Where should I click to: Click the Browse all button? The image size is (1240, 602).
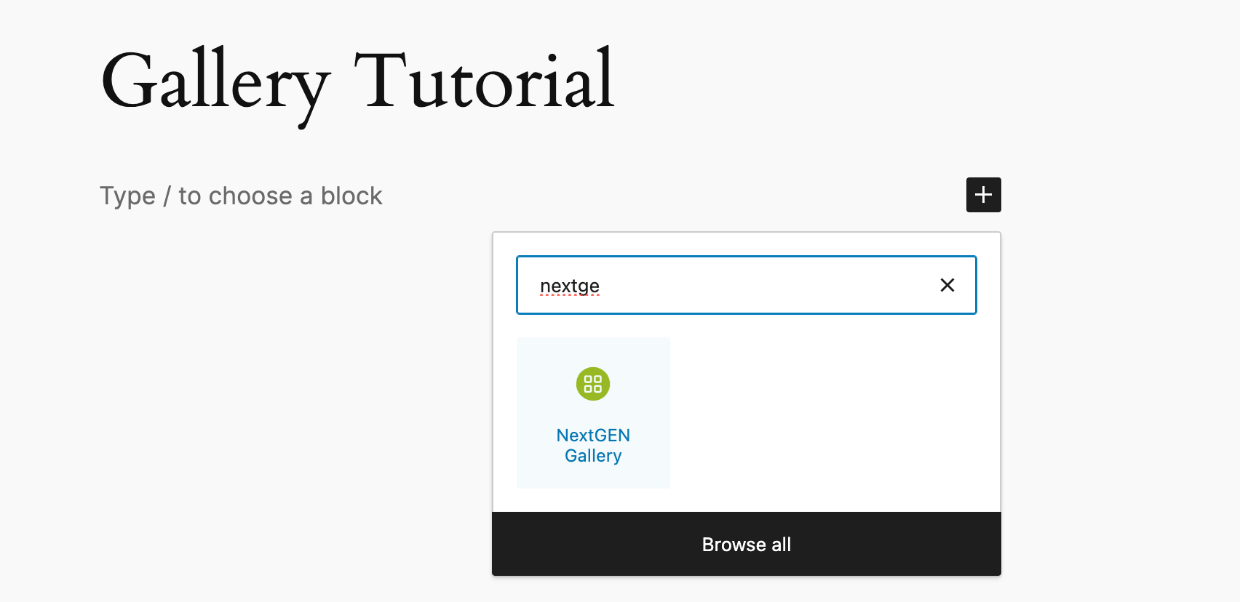[746, 544]
